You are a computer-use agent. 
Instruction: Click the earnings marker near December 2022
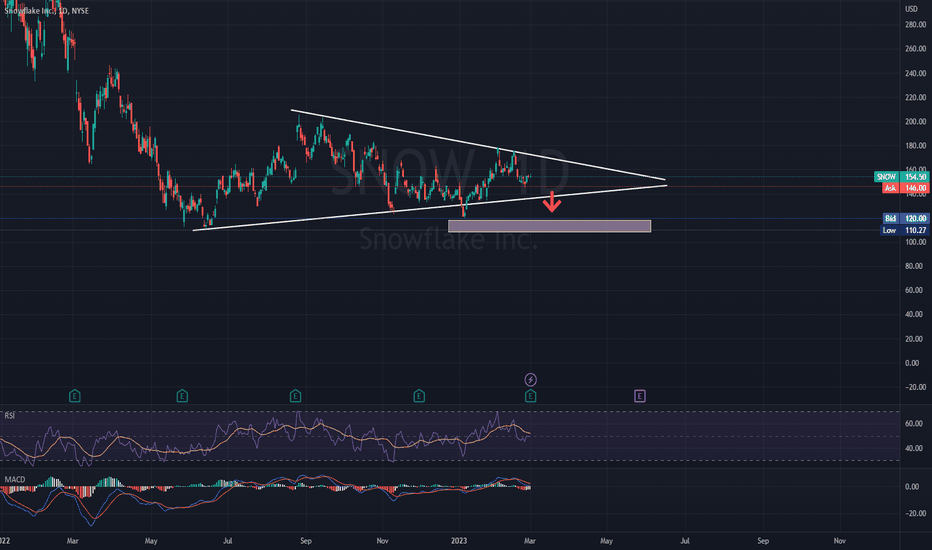coord(419,396)
